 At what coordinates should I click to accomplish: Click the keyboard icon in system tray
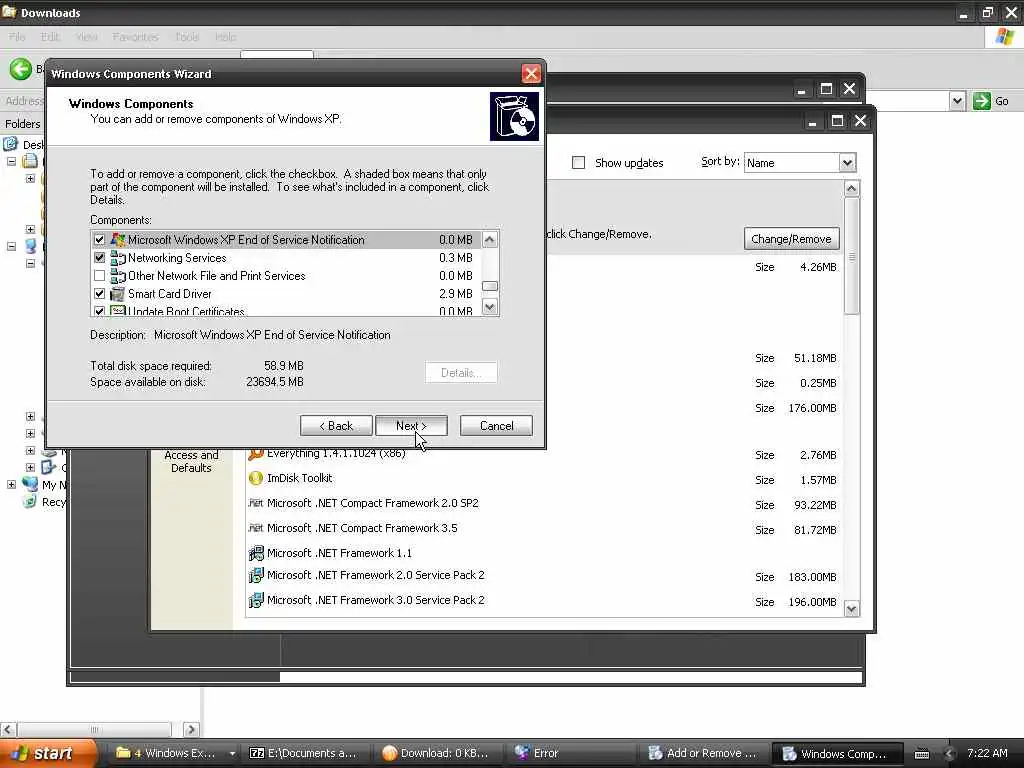click(x=921, y=754)
